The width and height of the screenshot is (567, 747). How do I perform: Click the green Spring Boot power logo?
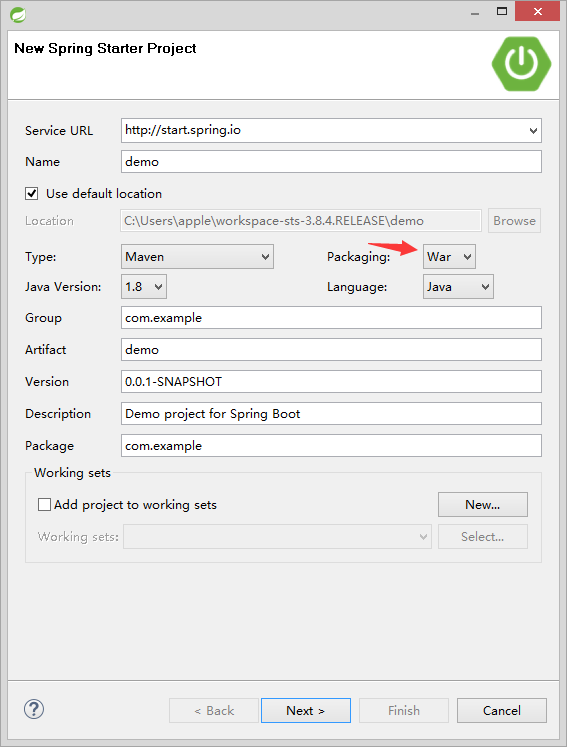pyautogui.click(x=521, y=63)
